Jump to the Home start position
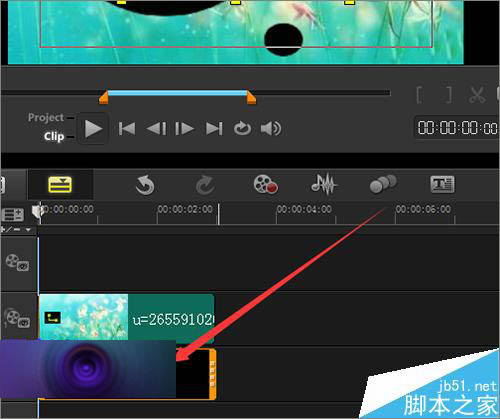 127,129
